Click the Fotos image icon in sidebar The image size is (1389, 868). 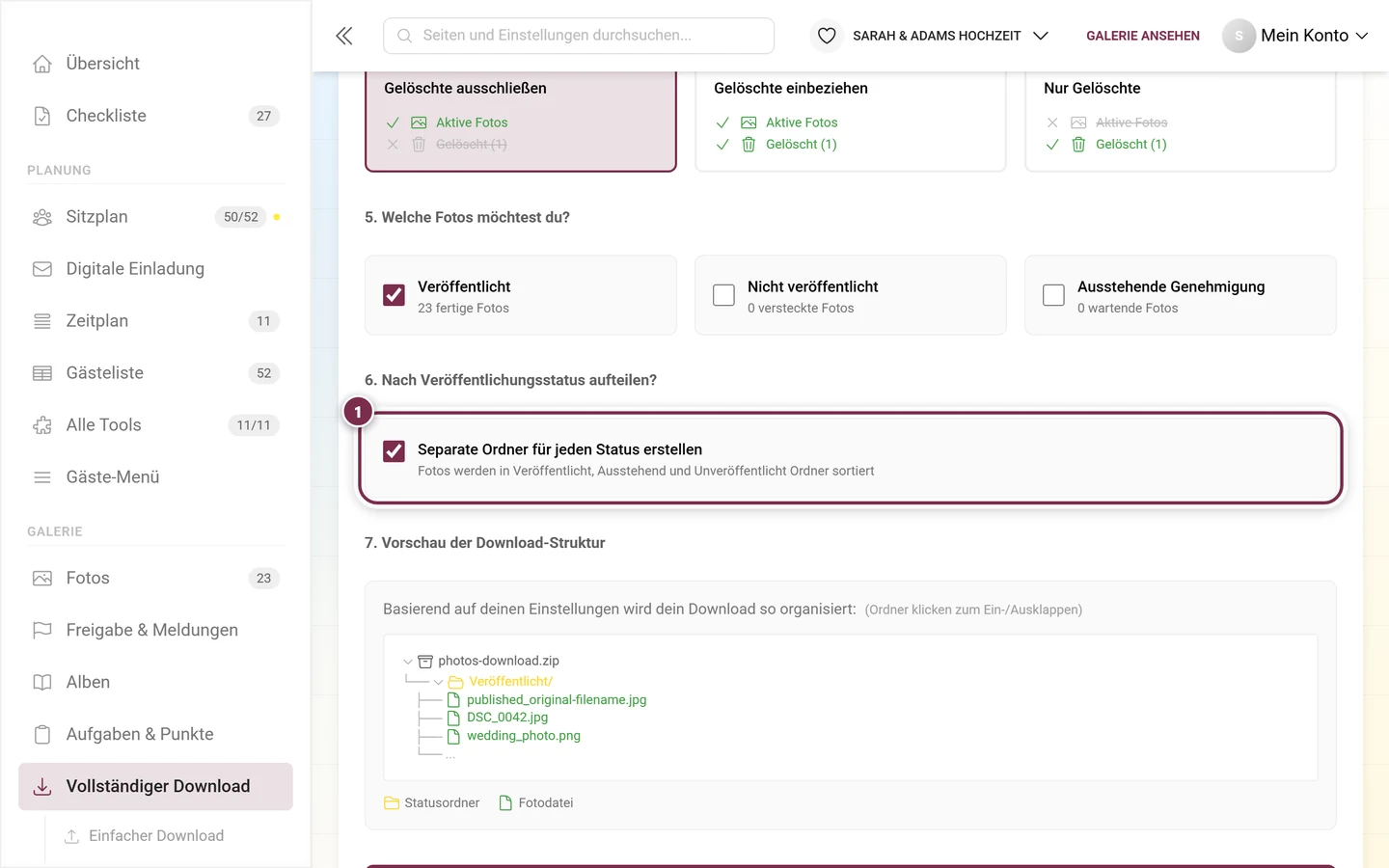coord(42,579)
